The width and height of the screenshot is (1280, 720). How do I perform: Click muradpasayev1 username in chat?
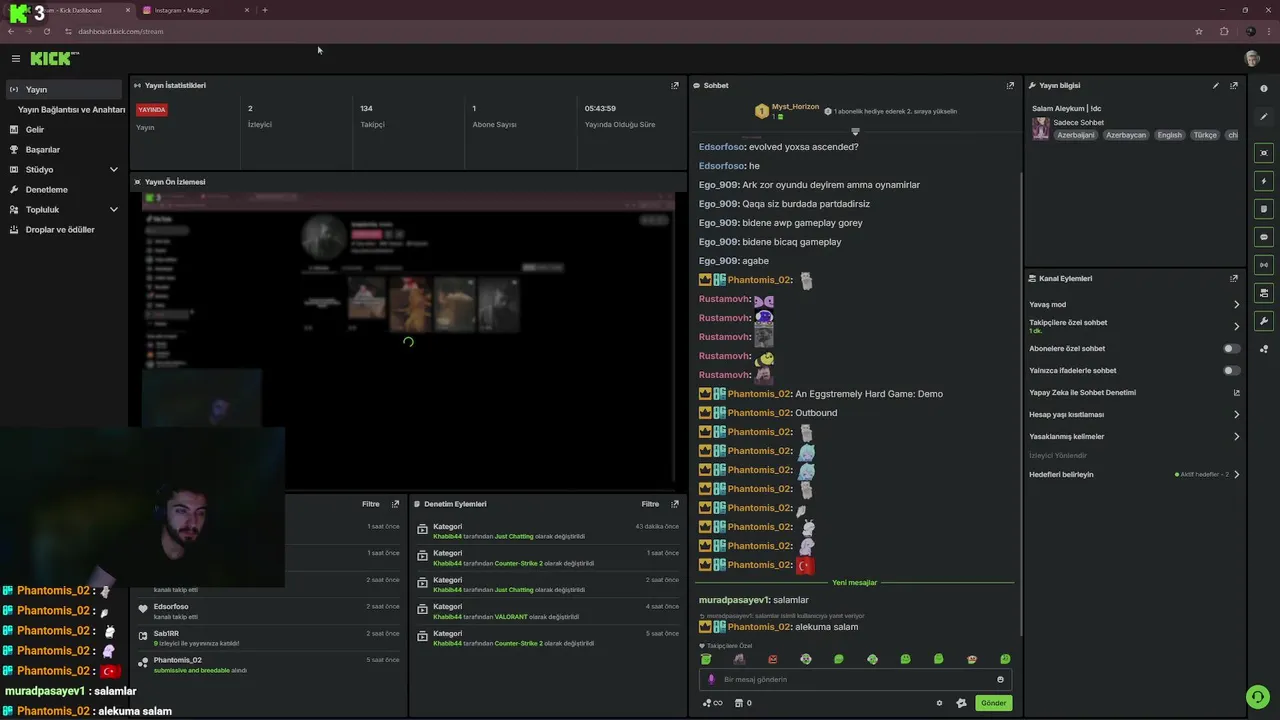coord(734,600)
